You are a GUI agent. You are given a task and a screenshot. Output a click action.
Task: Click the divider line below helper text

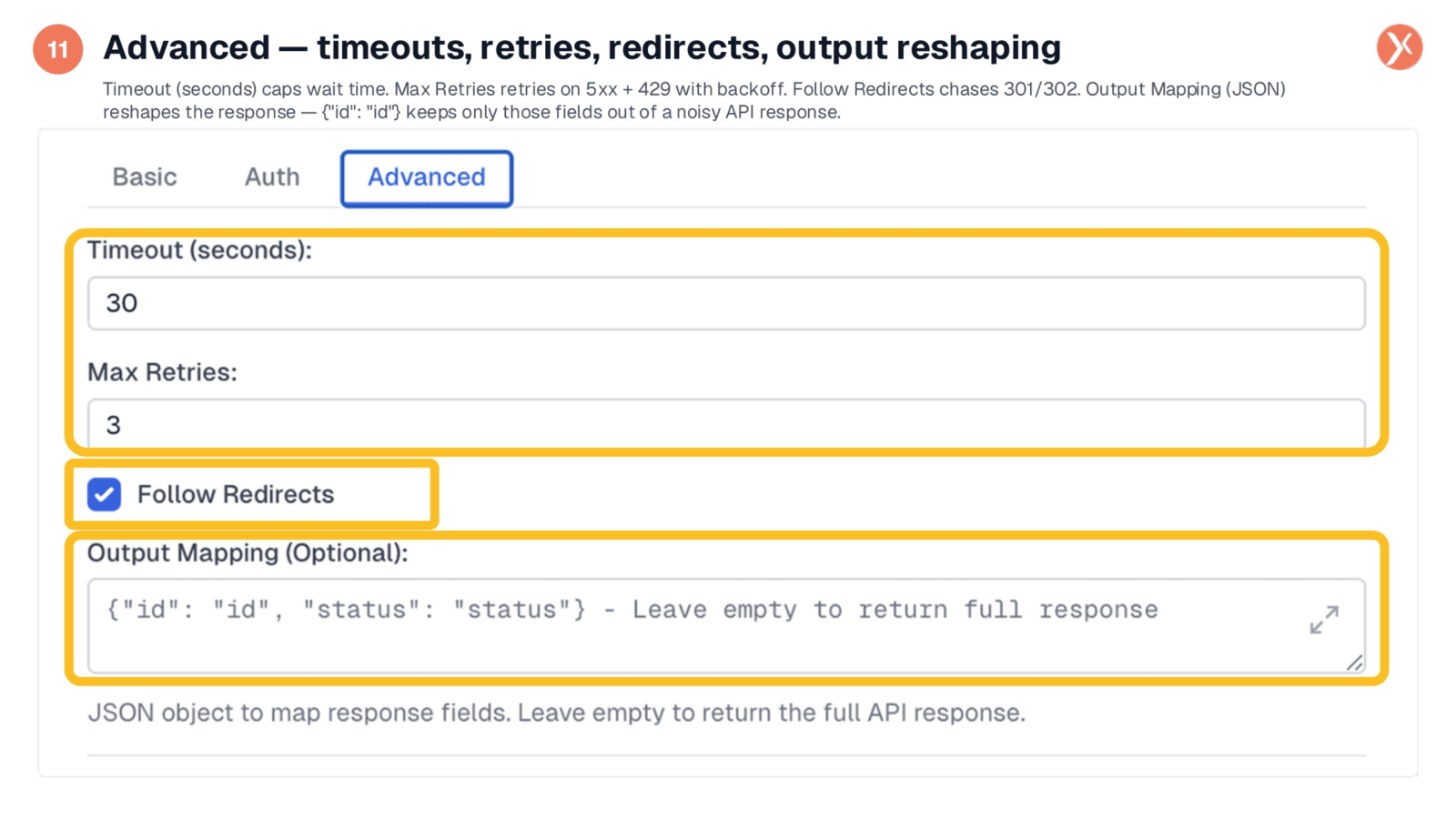(x=726, y=755)
